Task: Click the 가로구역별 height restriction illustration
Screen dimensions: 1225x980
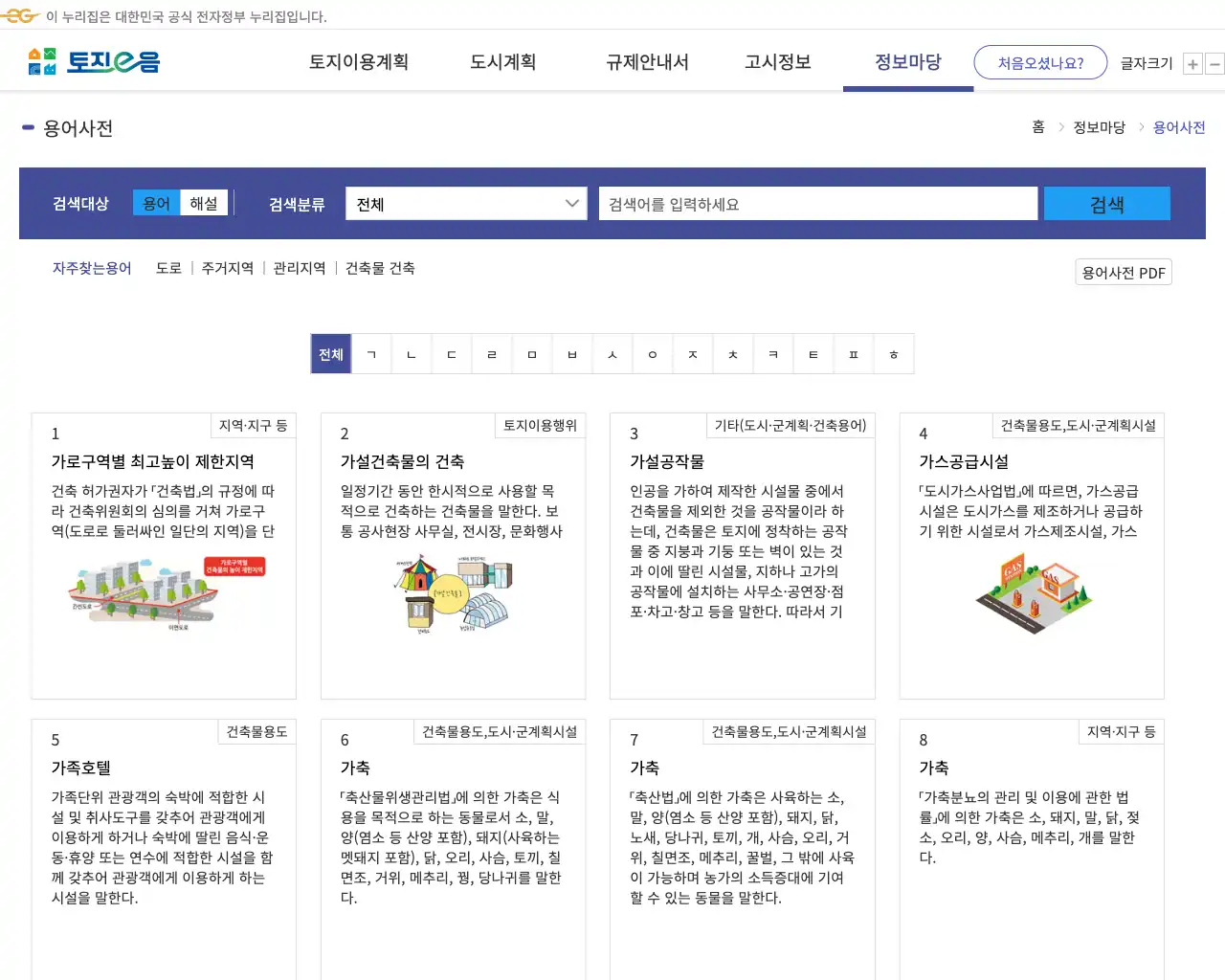Action: (164, 593)
